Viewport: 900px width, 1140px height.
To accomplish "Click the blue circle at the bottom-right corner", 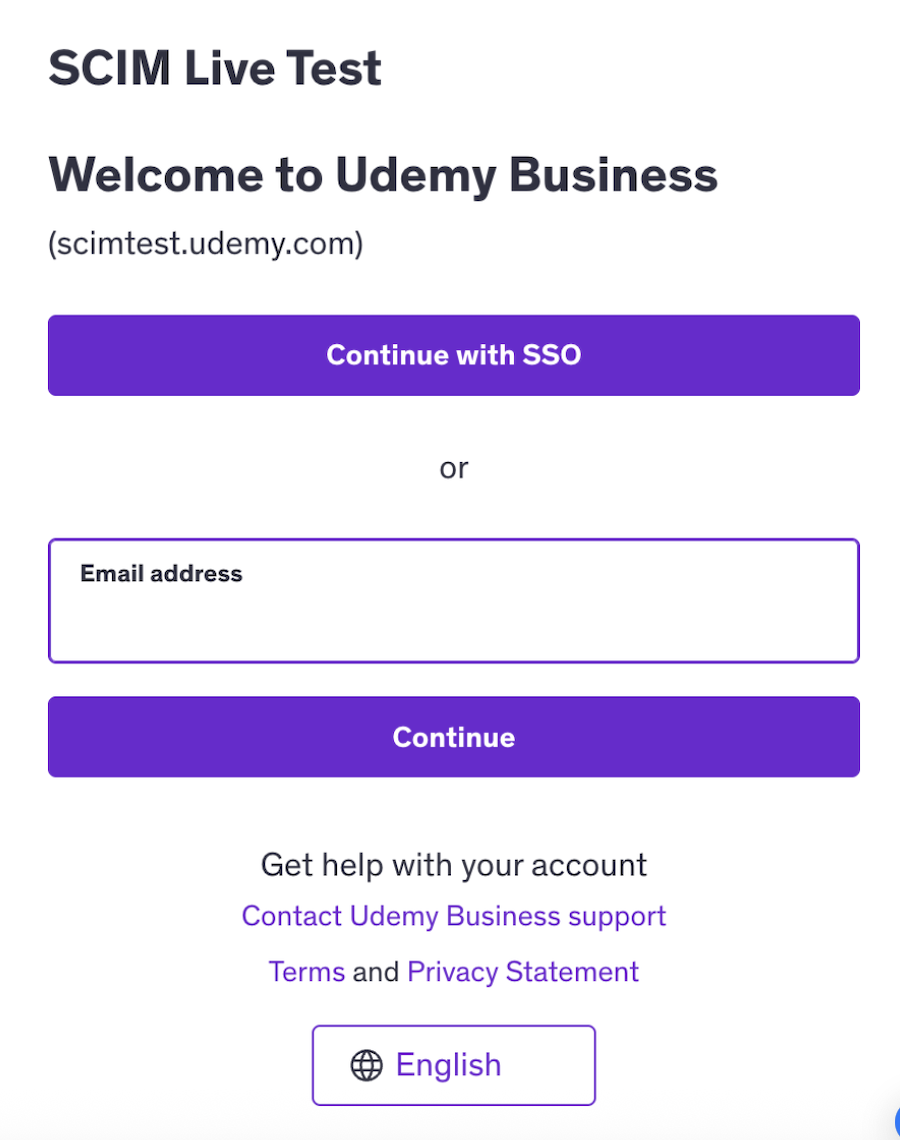I will pyautogui.click(x=895, y=1127).
